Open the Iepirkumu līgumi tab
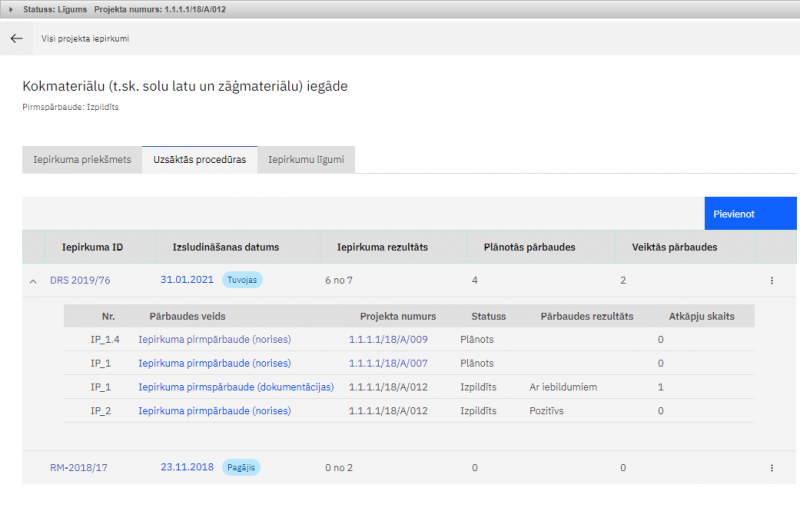 point(305,159)
